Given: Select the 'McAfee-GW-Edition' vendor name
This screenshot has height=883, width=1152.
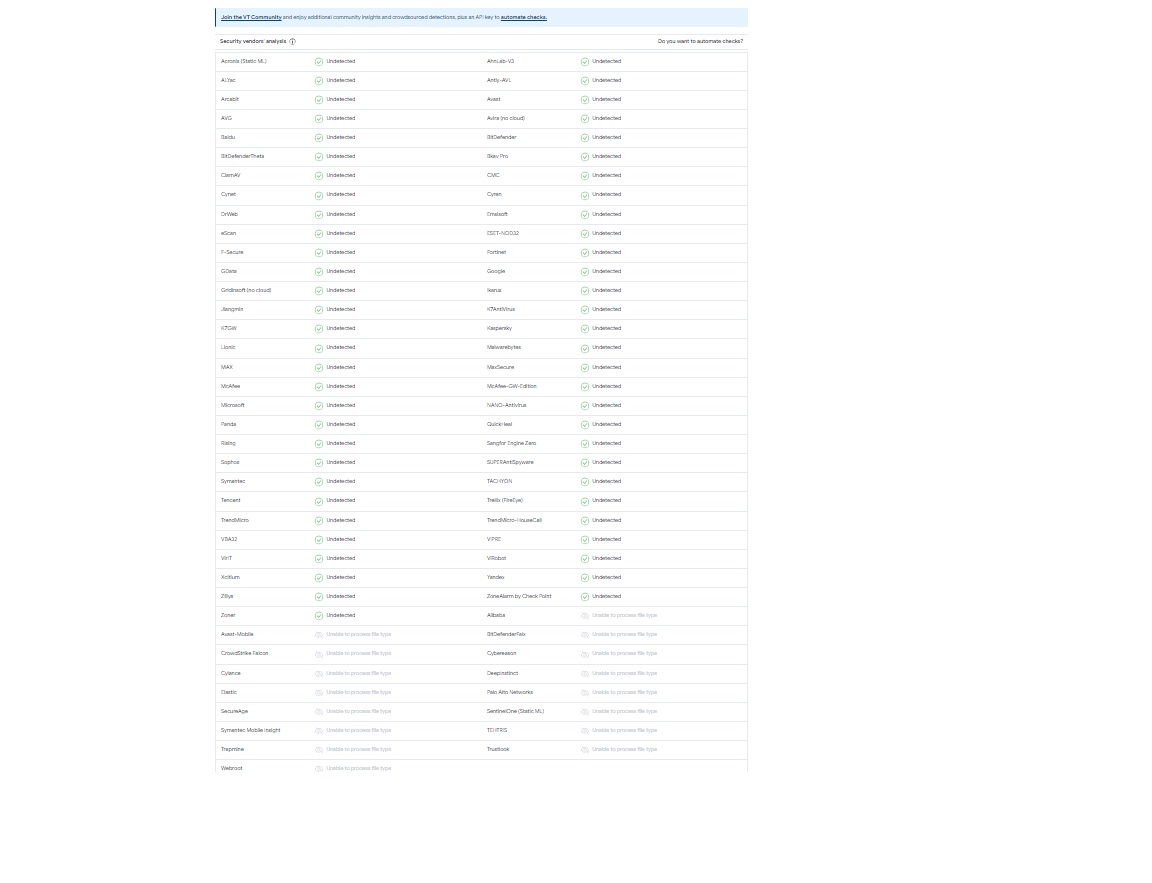Looking at the screenshot, I should tap(511, 386).
